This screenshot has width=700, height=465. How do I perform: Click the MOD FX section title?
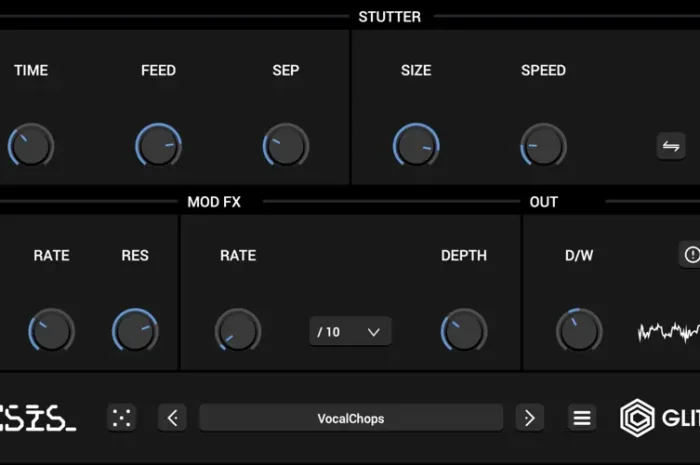tap(214, 202)
